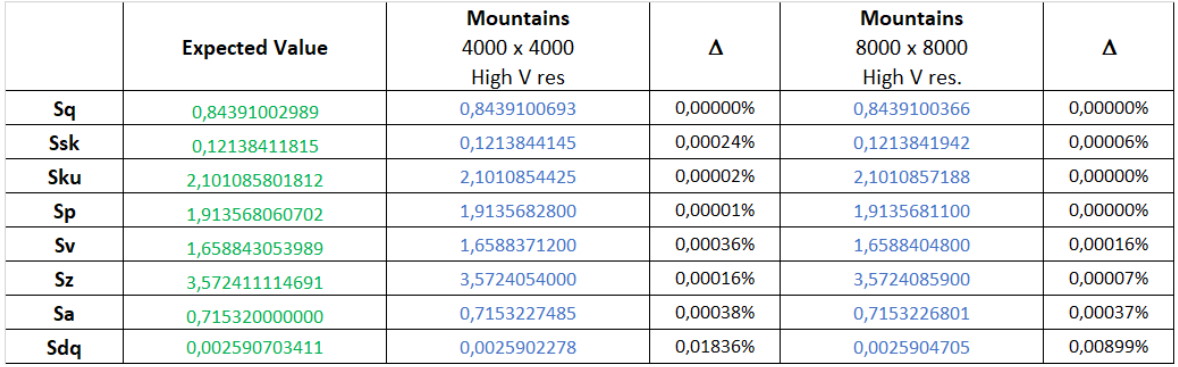Screen dimensions: 1178x367
Task: Click the cell showing 0,0025904705
Action: 912,347
